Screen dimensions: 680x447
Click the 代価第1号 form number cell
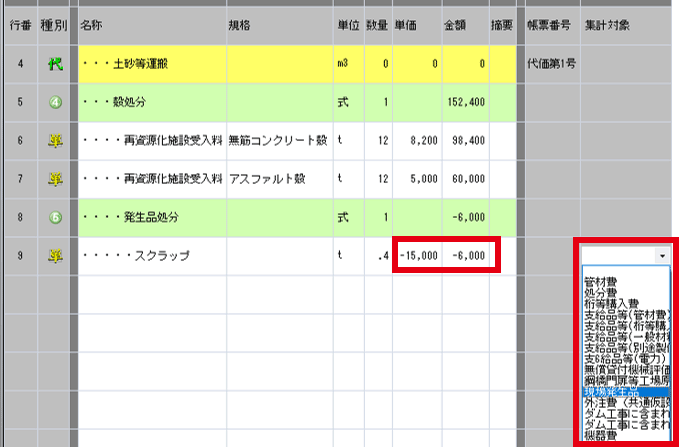tap(551, 63)
